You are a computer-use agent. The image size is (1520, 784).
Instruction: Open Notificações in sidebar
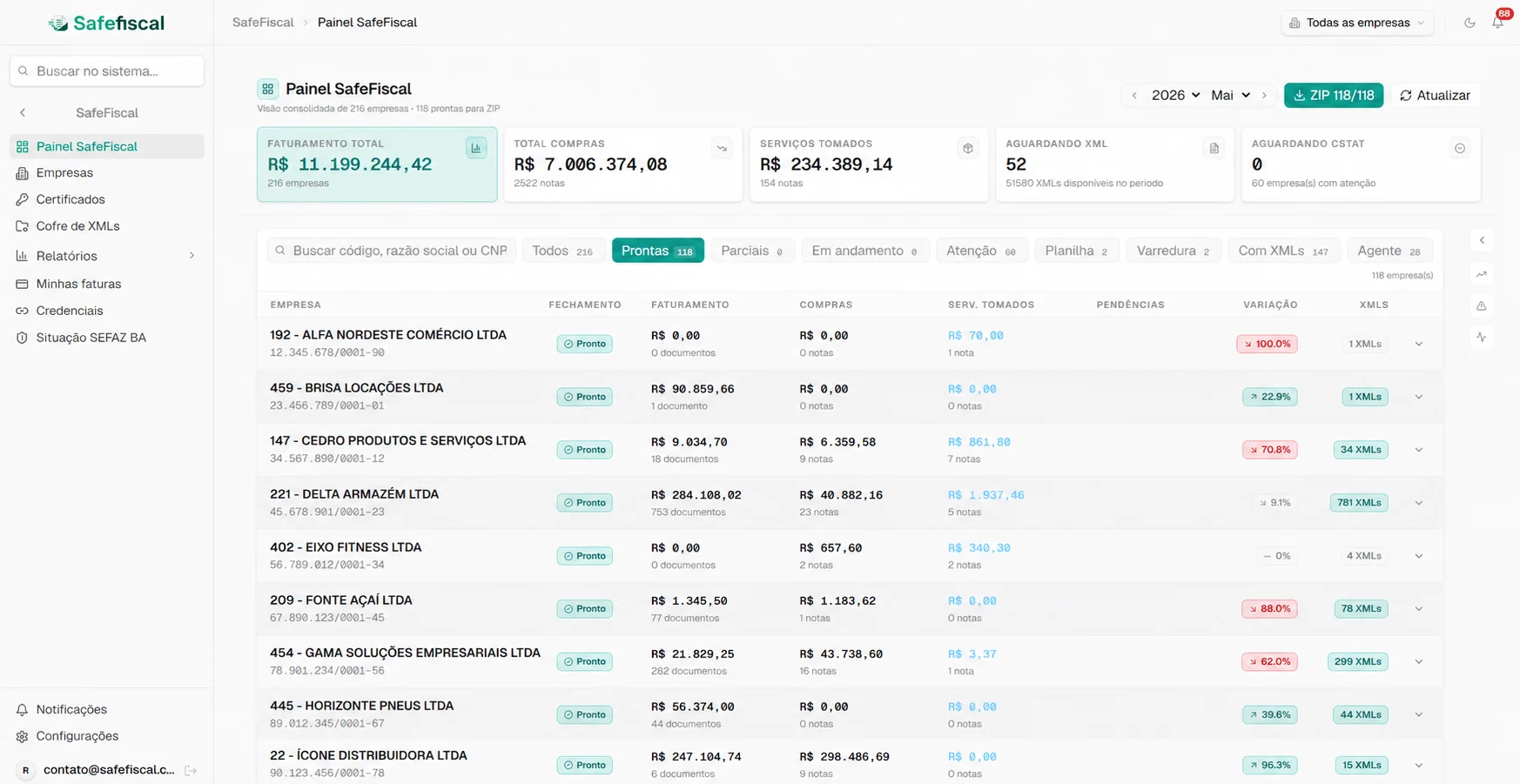pos(107,709)
